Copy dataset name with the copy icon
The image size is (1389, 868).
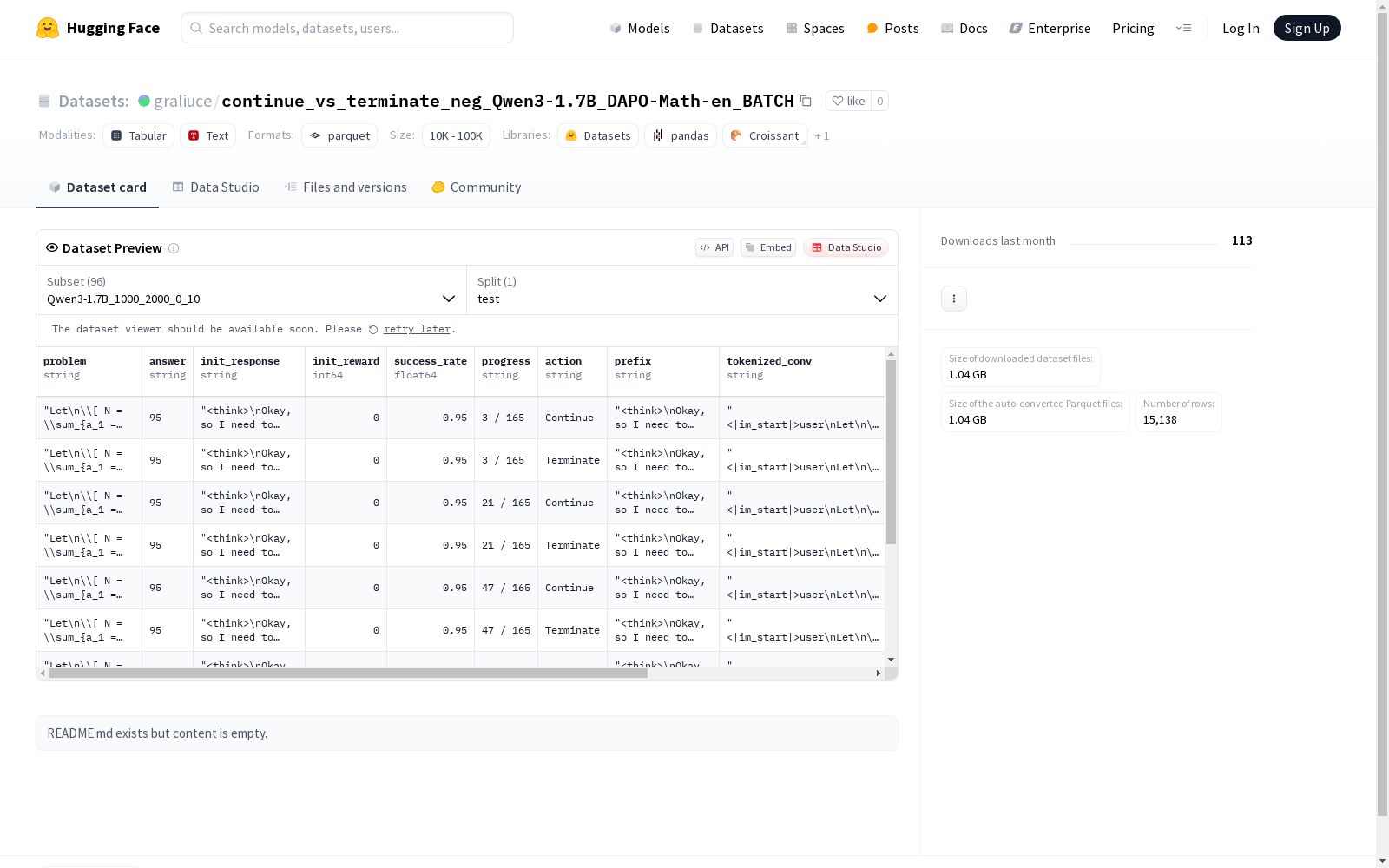[x=806, y=101]
